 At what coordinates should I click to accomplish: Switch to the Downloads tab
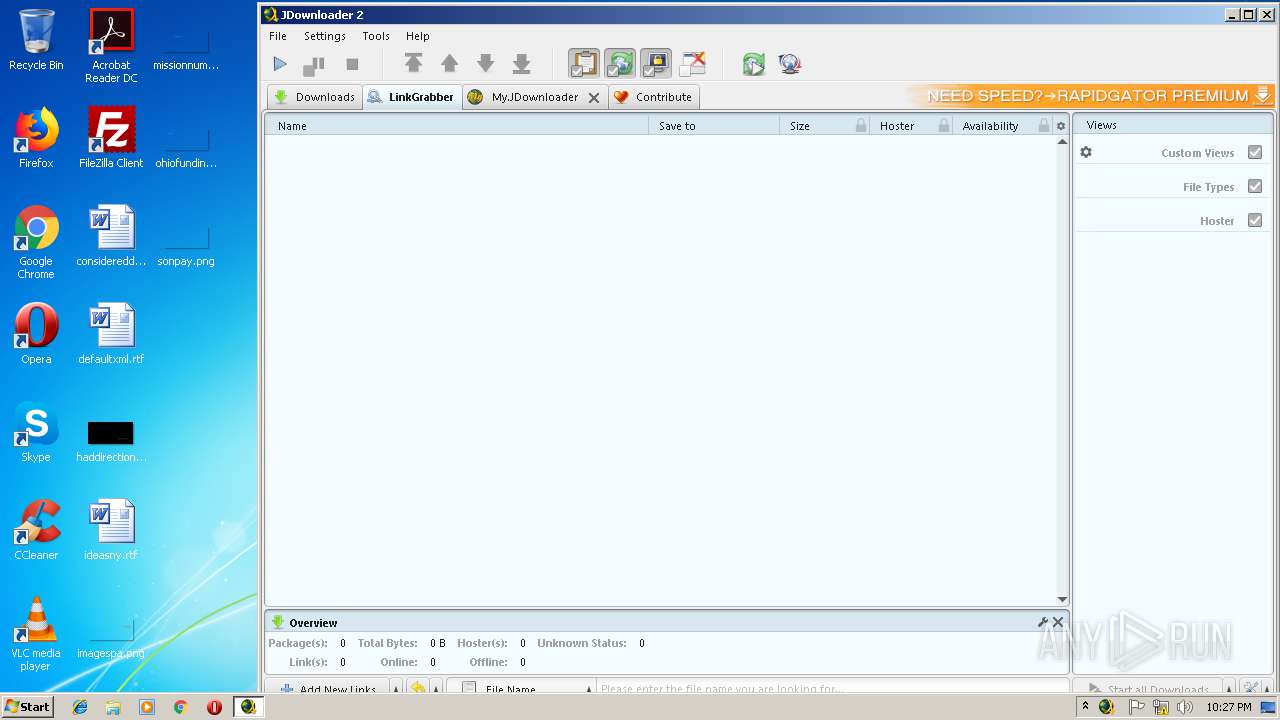tap(314, 97)
